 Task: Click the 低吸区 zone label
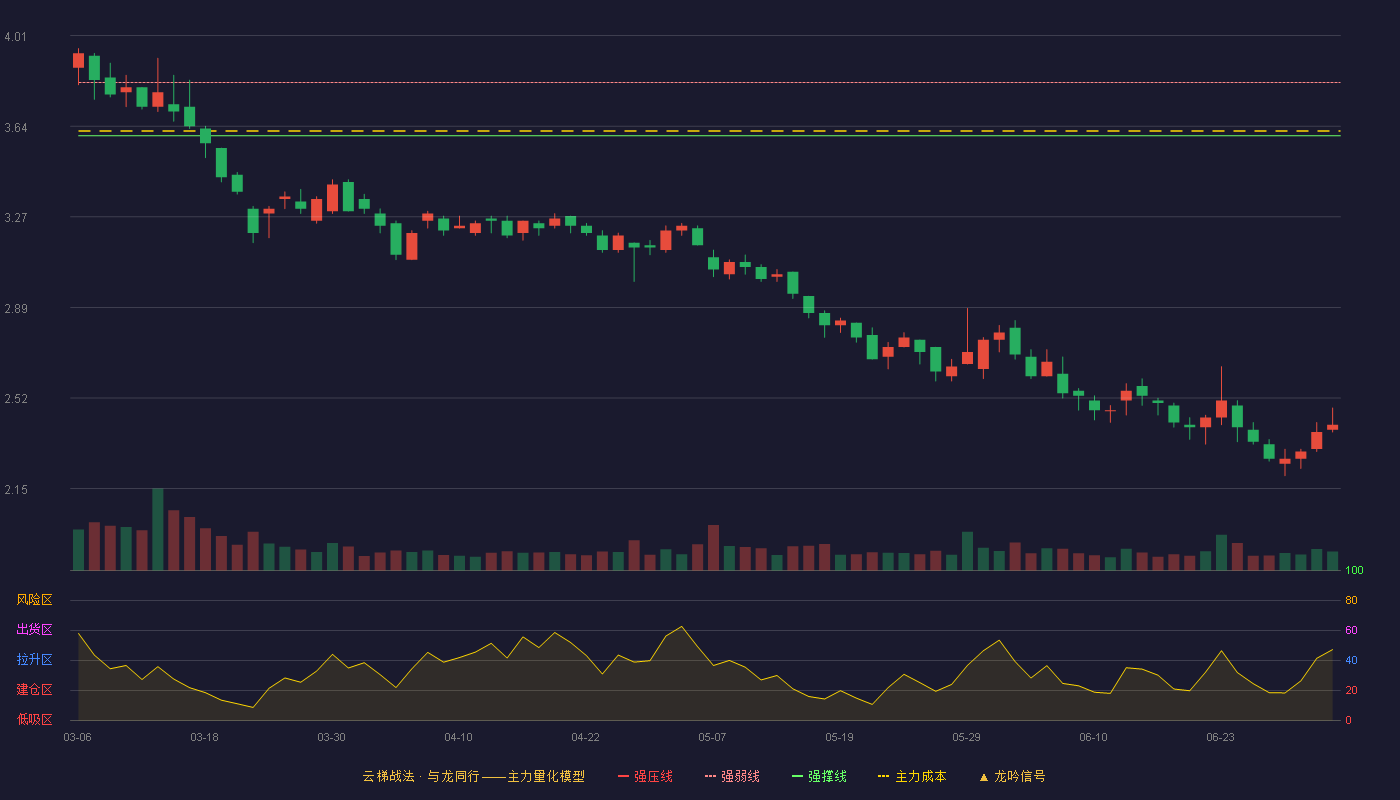coord(34,719)
